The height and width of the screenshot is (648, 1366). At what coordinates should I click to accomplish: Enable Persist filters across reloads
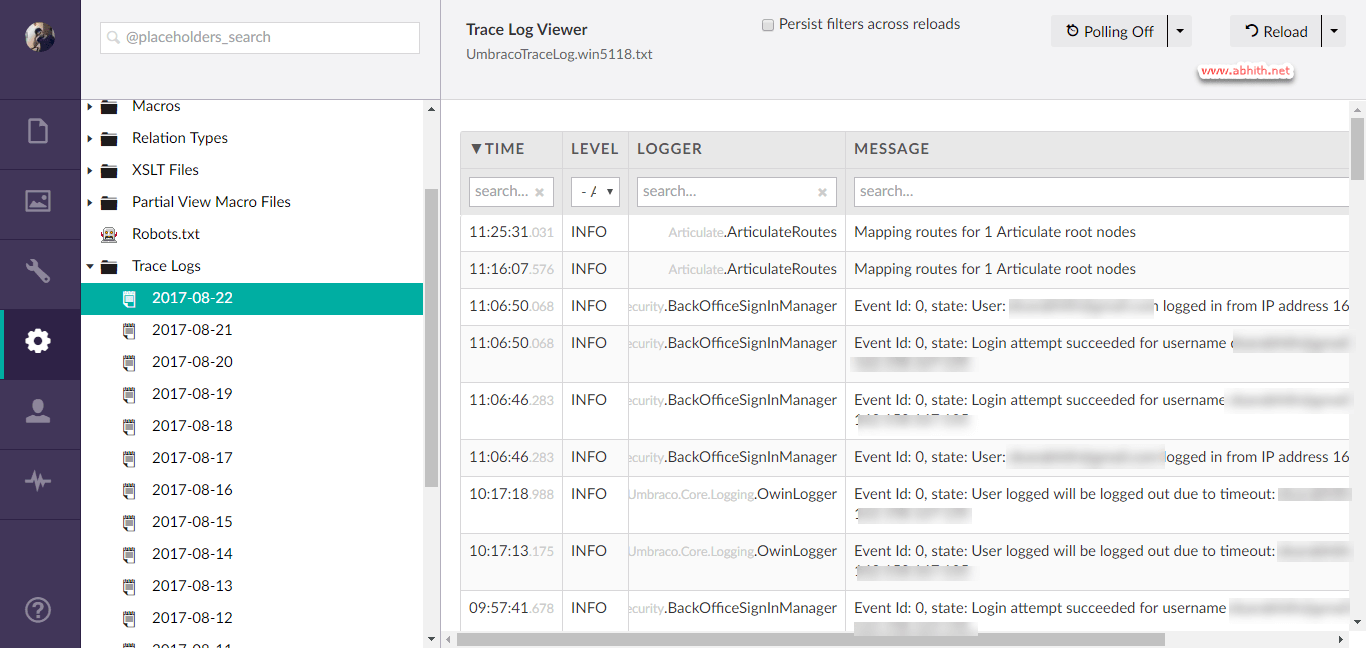click(768, 24)
